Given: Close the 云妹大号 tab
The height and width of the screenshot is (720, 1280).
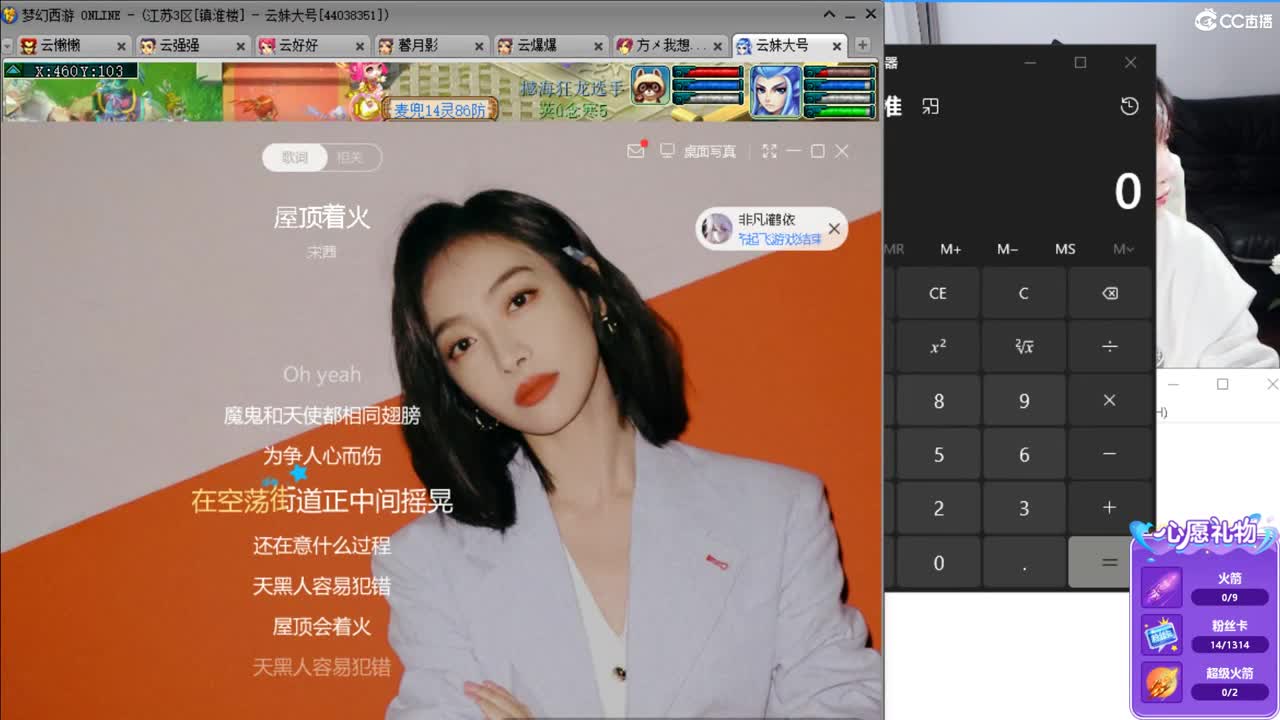Looking at the screenshot, I should click(836, 46).
